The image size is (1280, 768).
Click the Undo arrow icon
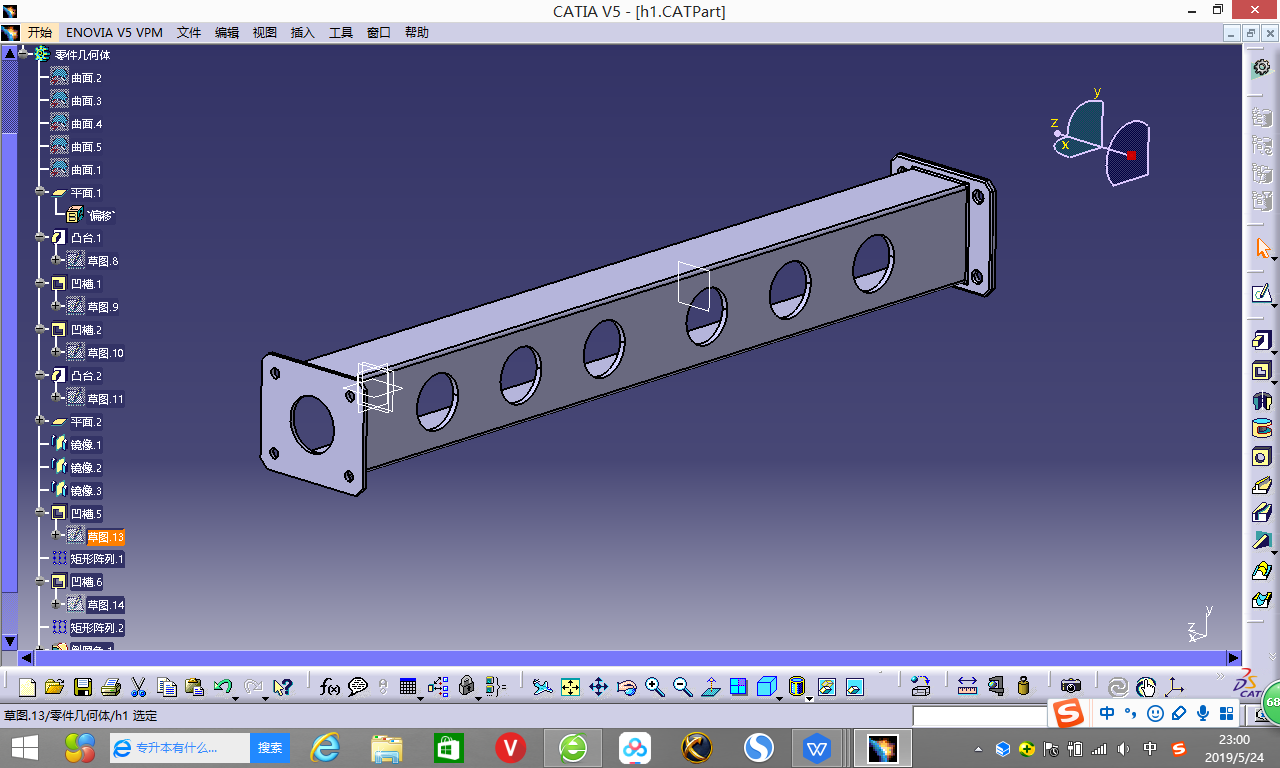pyautogui.click(x=223, y=687)
